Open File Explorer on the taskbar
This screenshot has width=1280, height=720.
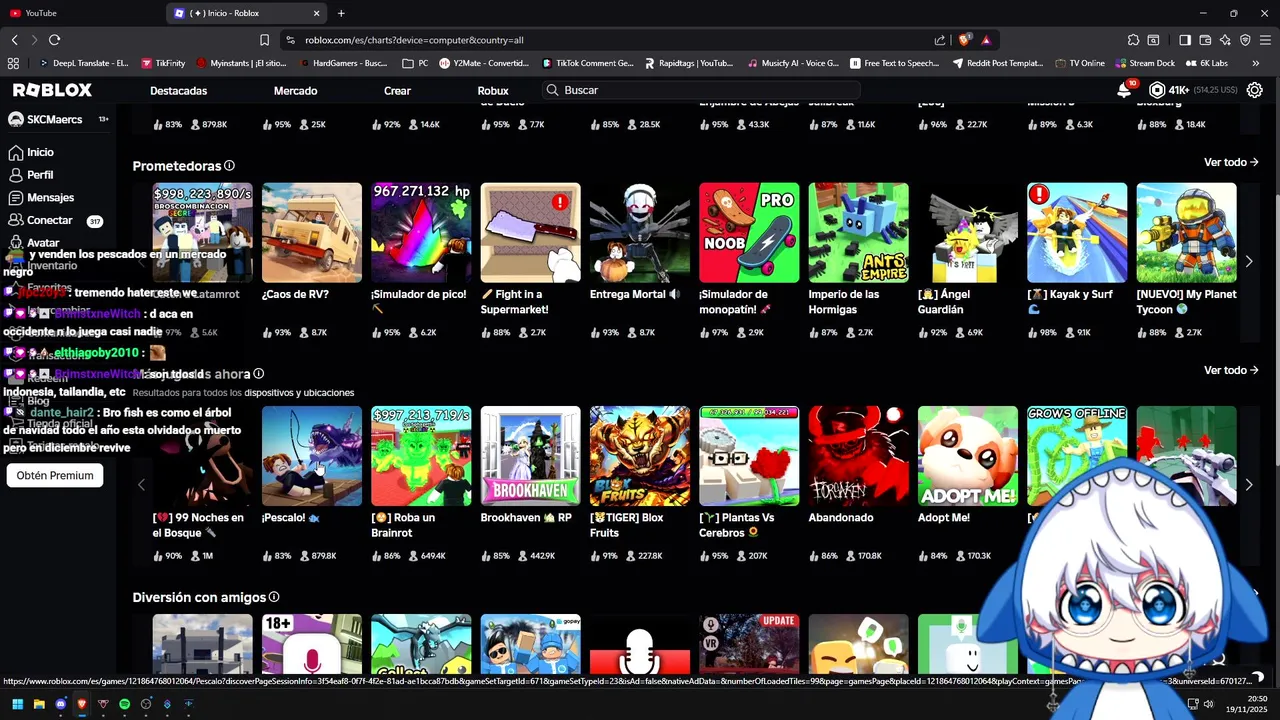point(39,704)
